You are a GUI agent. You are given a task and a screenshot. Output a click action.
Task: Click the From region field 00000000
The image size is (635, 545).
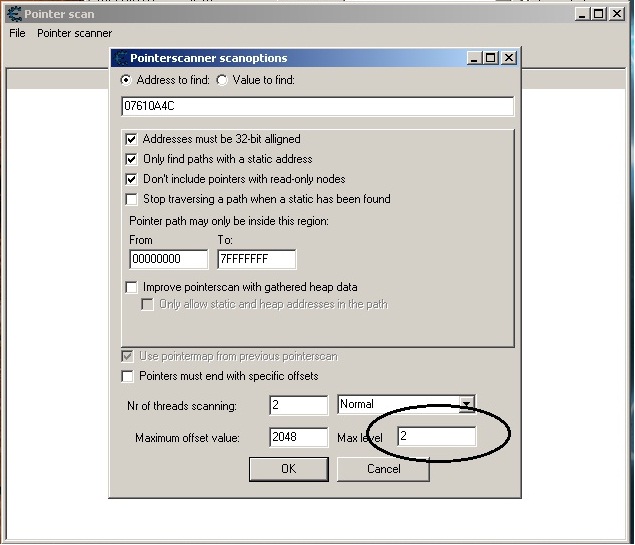pos(168,259)
